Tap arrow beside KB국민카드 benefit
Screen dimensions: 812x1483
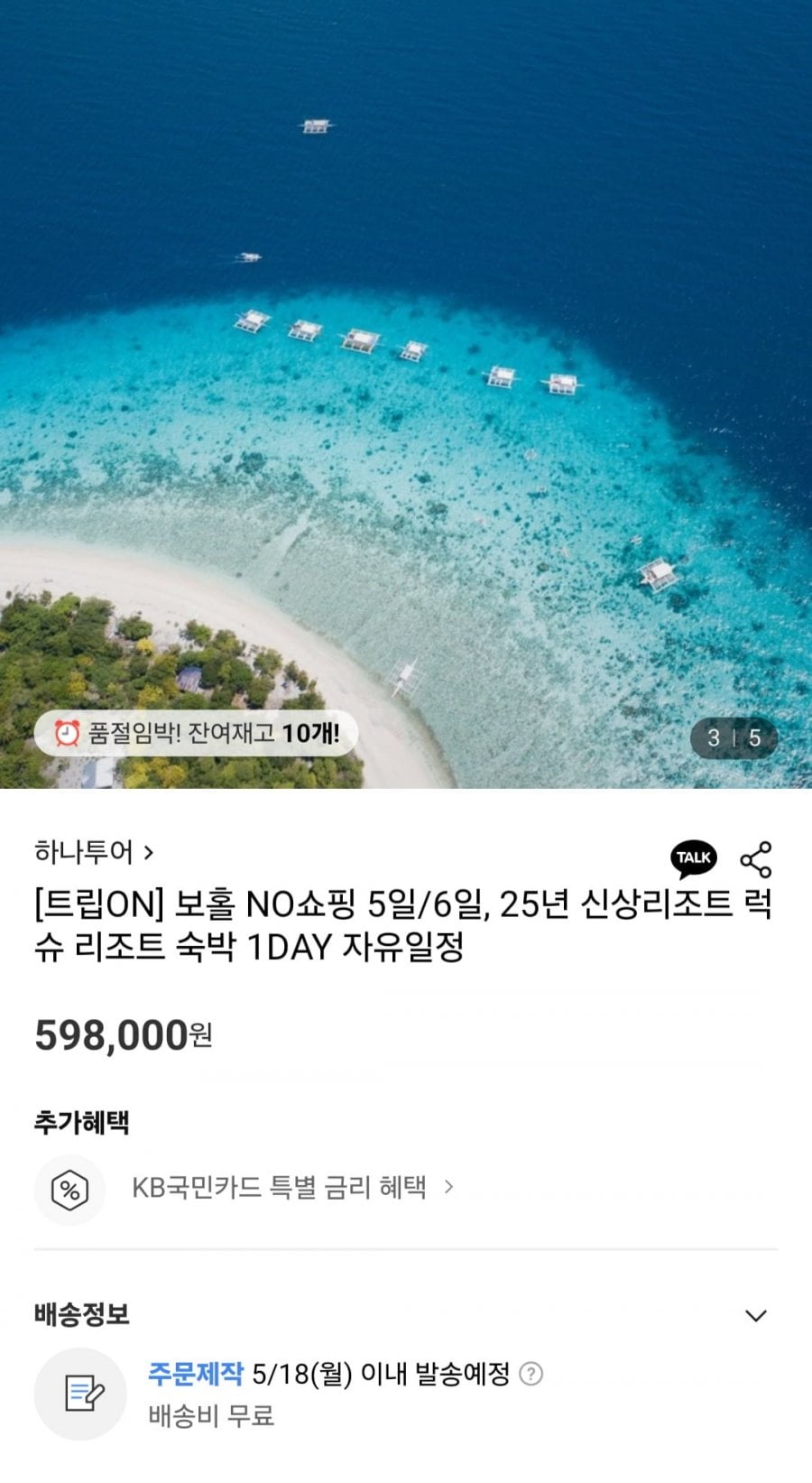click(x=448, y=1187)
